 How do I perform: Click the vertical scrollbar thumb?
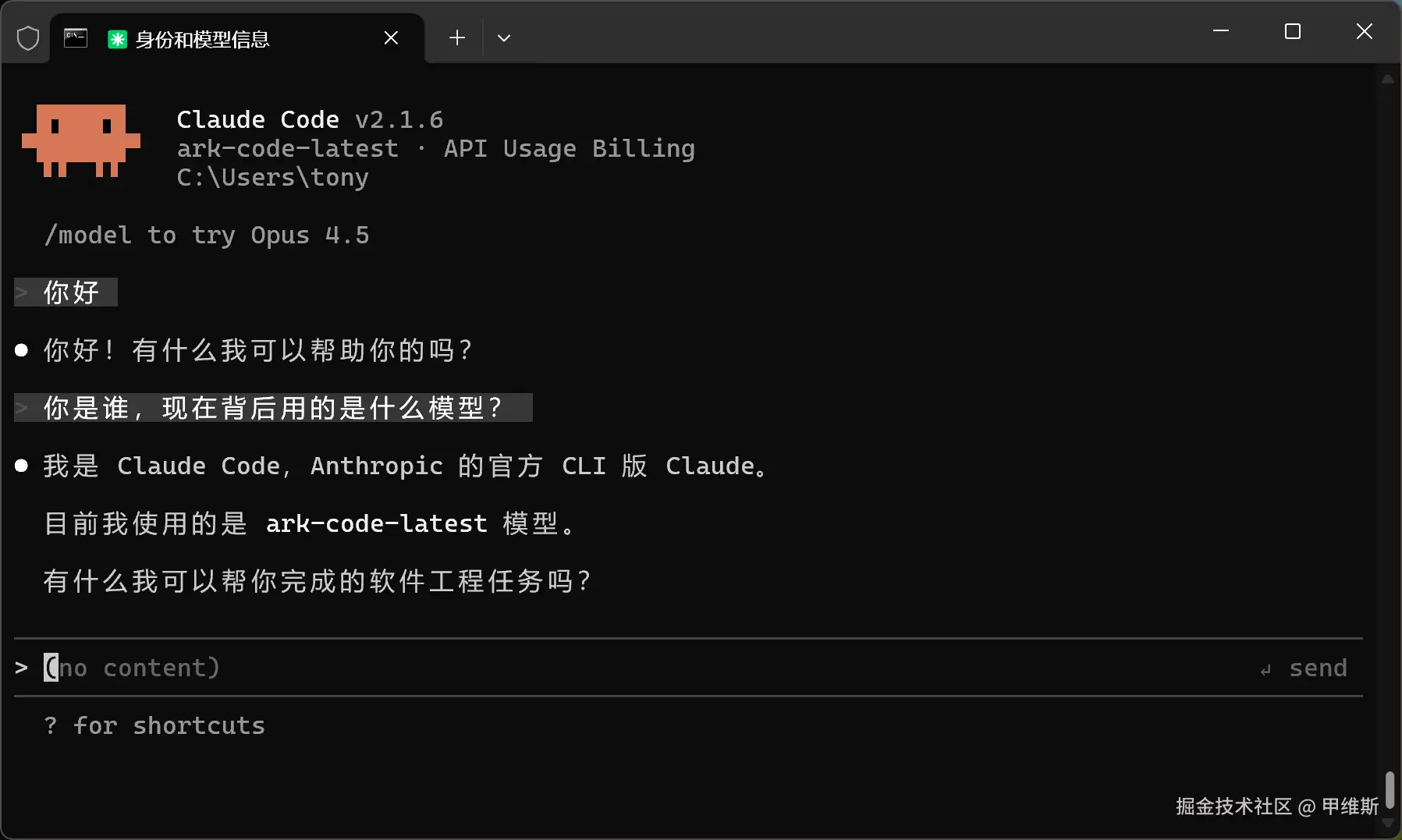(1389, 789)
